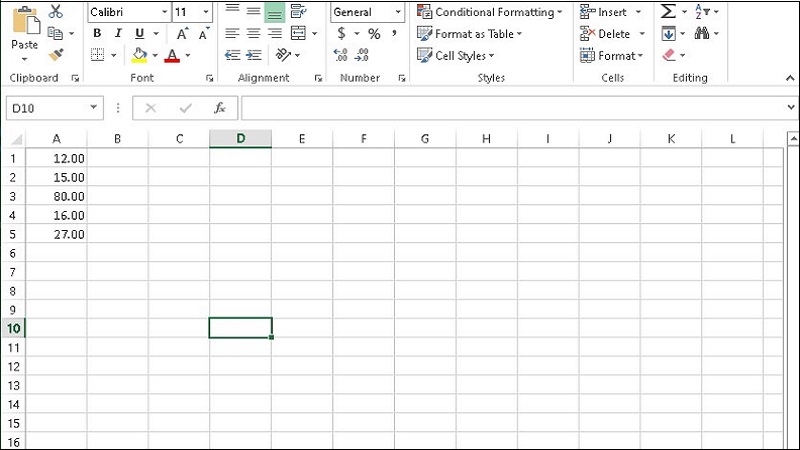Screen dimensions: 800x450
Task: Open Format cells menu
Action: pos(612,55)
